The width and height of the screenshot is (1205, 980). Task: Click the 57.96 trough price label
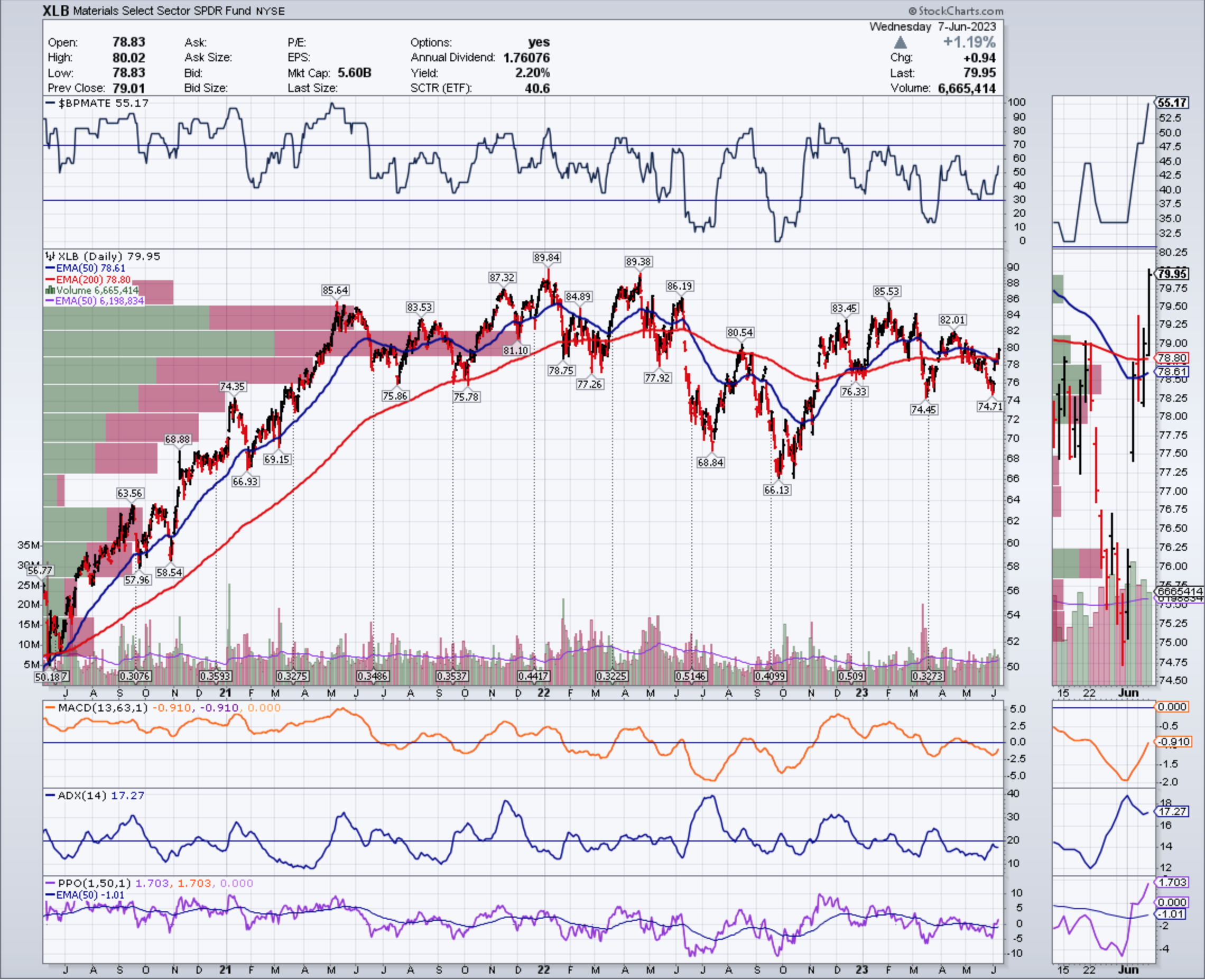coord(137,580)
